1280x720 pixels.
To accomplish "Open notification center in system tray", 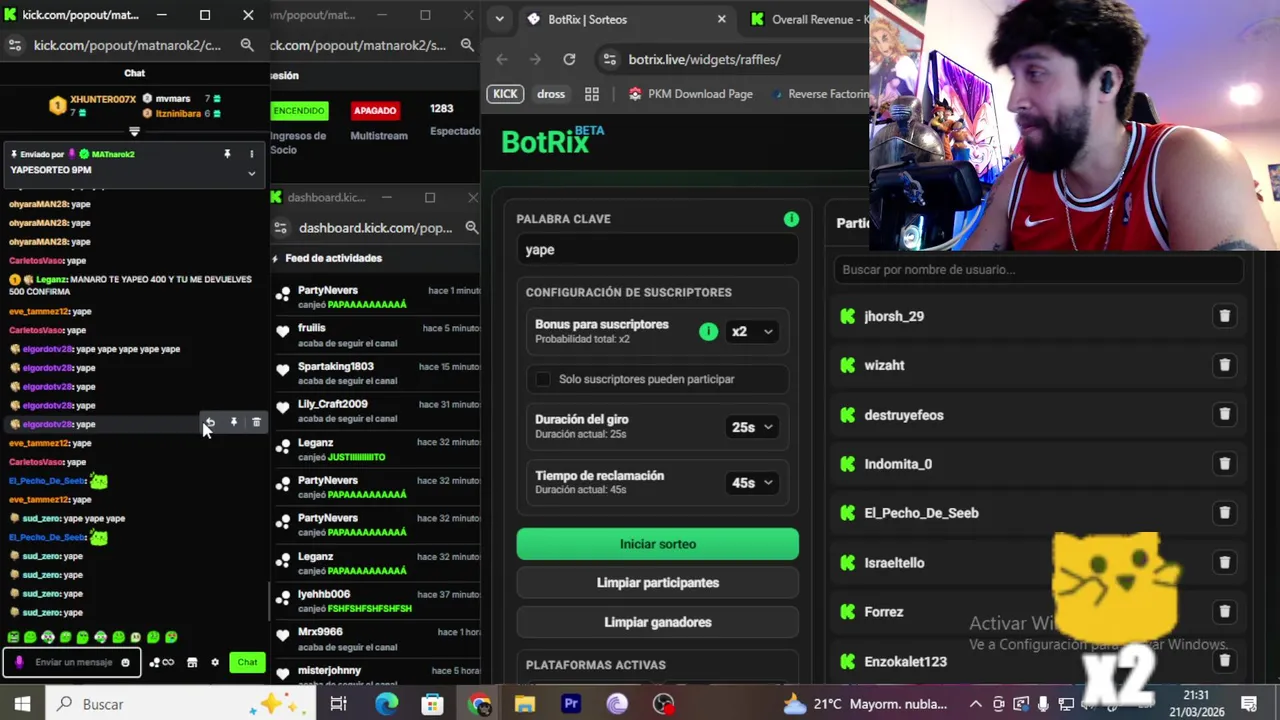I will click(x=1248, y=704).
